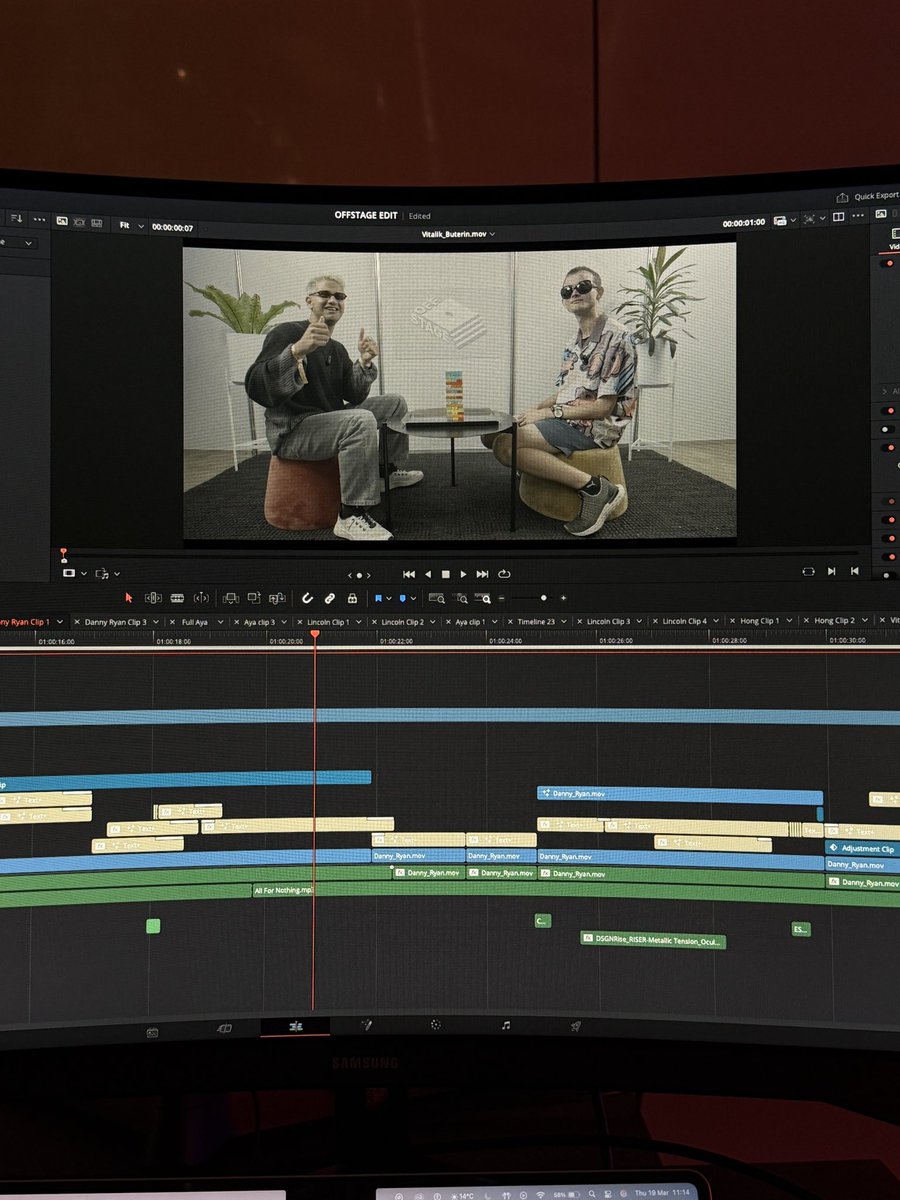This screenshot has height=1200, width=900.
Task: Open the Lincoln Clip 2 tab dropdown arrow
Action: click(434, 622)
